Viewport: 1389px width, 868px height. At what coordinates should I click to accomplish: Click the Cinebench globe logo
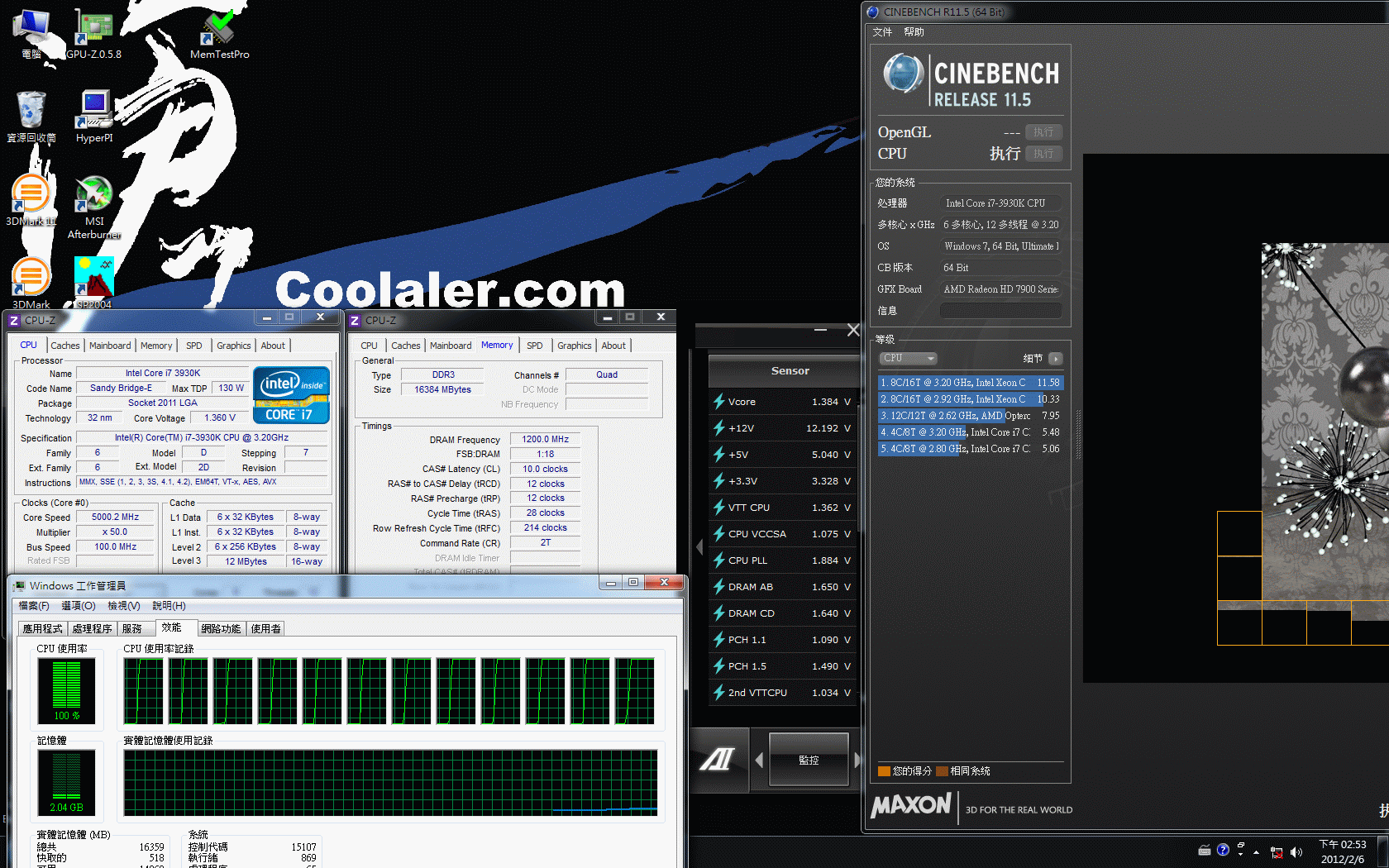pos(903,74)
